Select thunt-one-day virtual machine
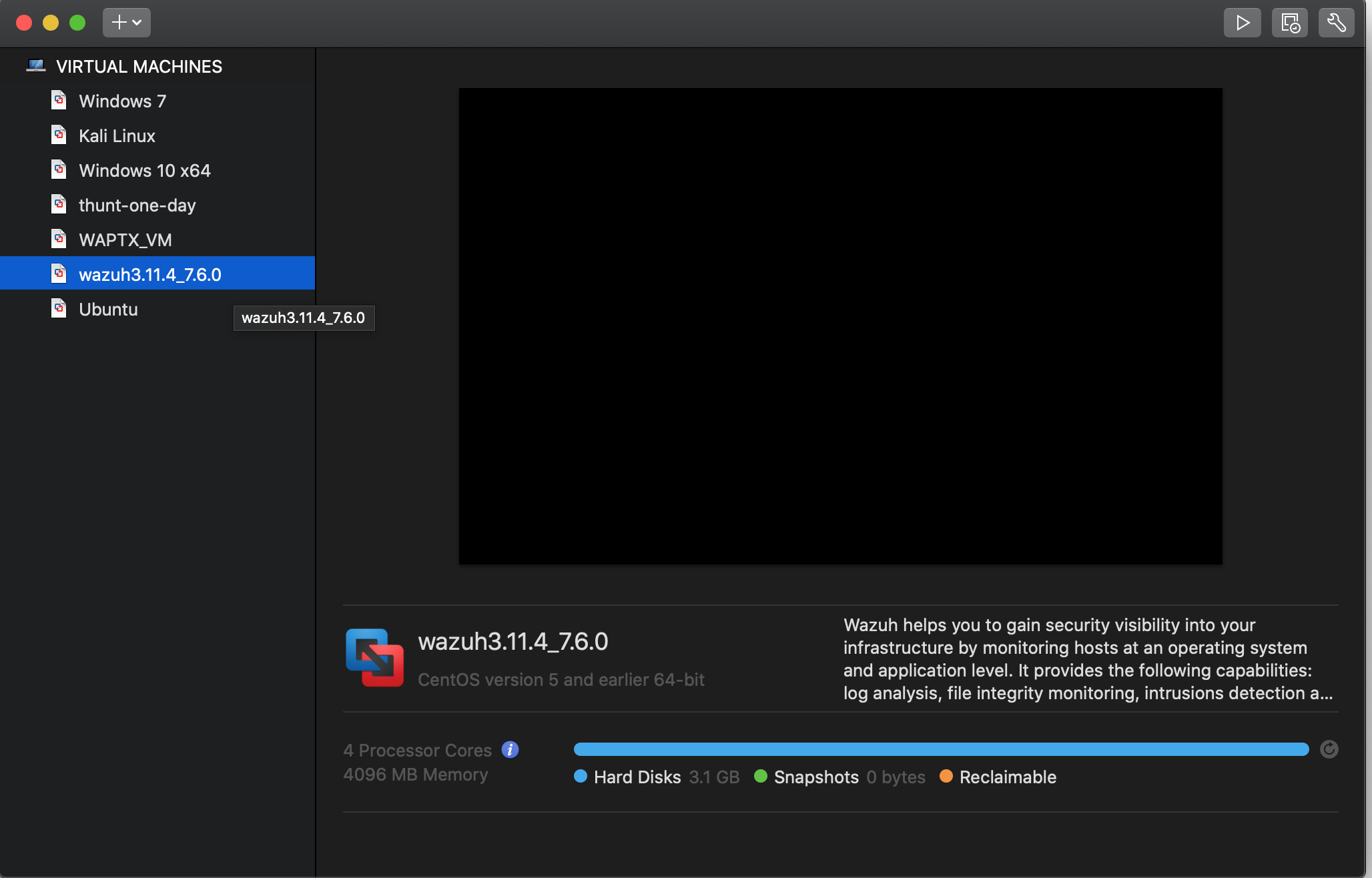Viewport: 1372px width, 878px height. [x=137, y=205]
